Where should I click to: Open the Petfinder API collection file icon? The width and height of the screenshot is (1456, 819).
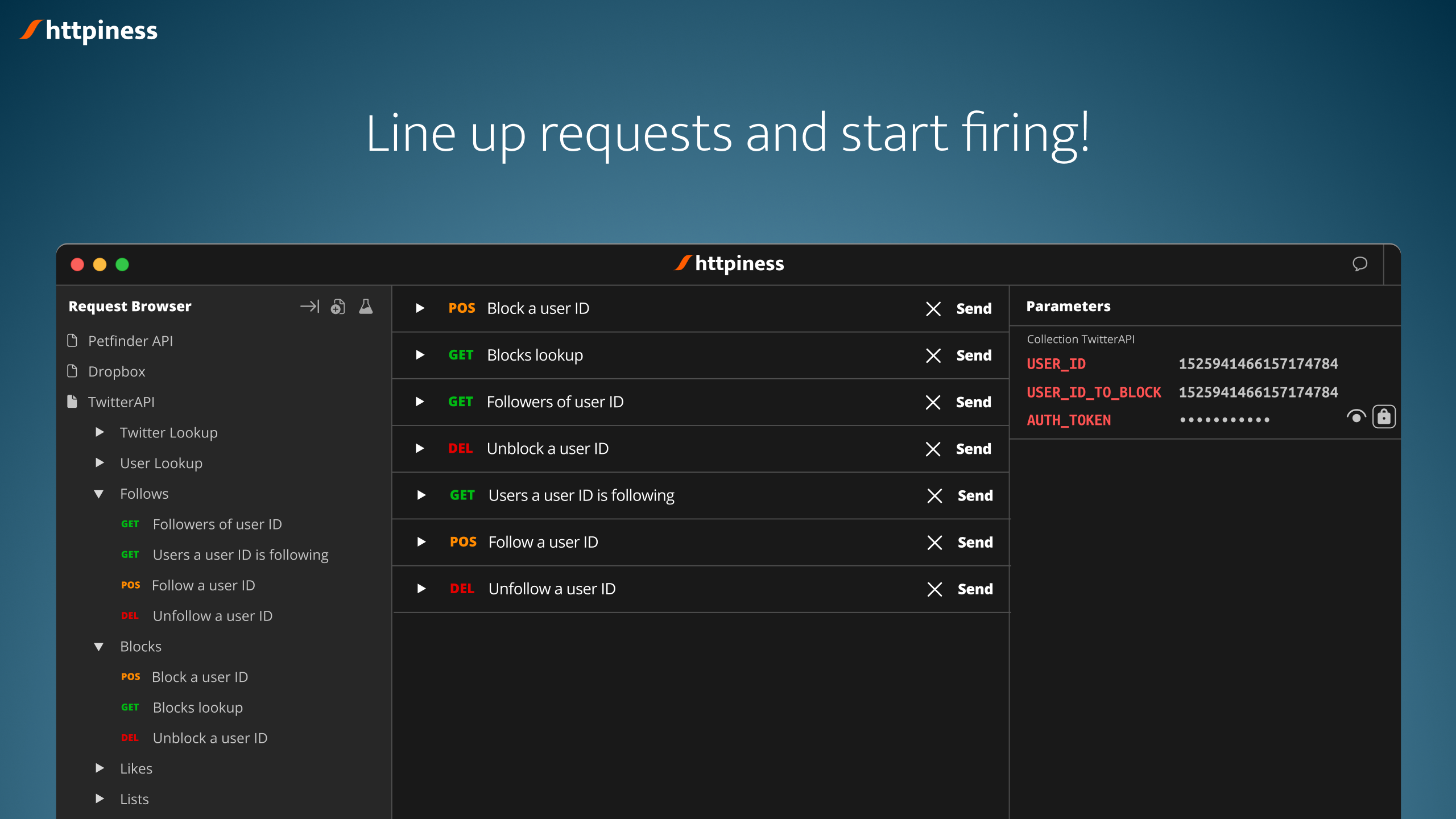coord(72,341)
